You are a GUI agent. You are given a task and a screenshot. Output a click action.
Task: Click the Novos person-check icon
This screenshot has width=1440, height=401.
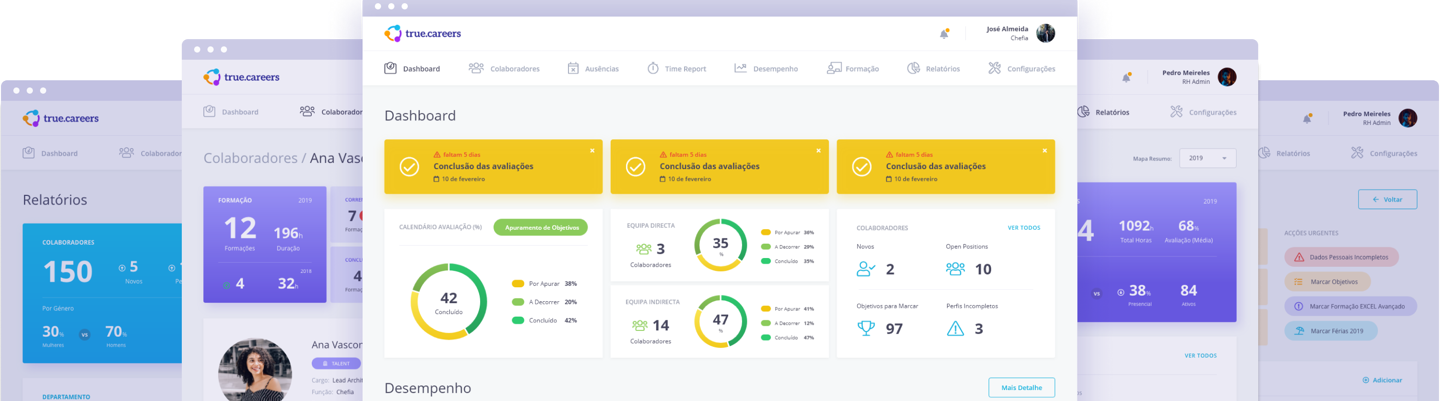click(x=866, y=269)
